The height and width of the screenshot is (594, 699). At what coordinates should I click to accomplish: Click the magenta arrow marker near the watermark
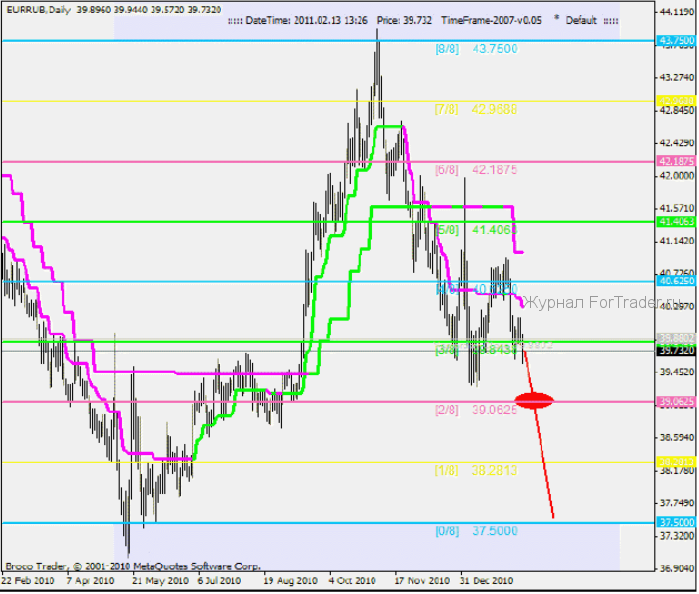(522, 300)
